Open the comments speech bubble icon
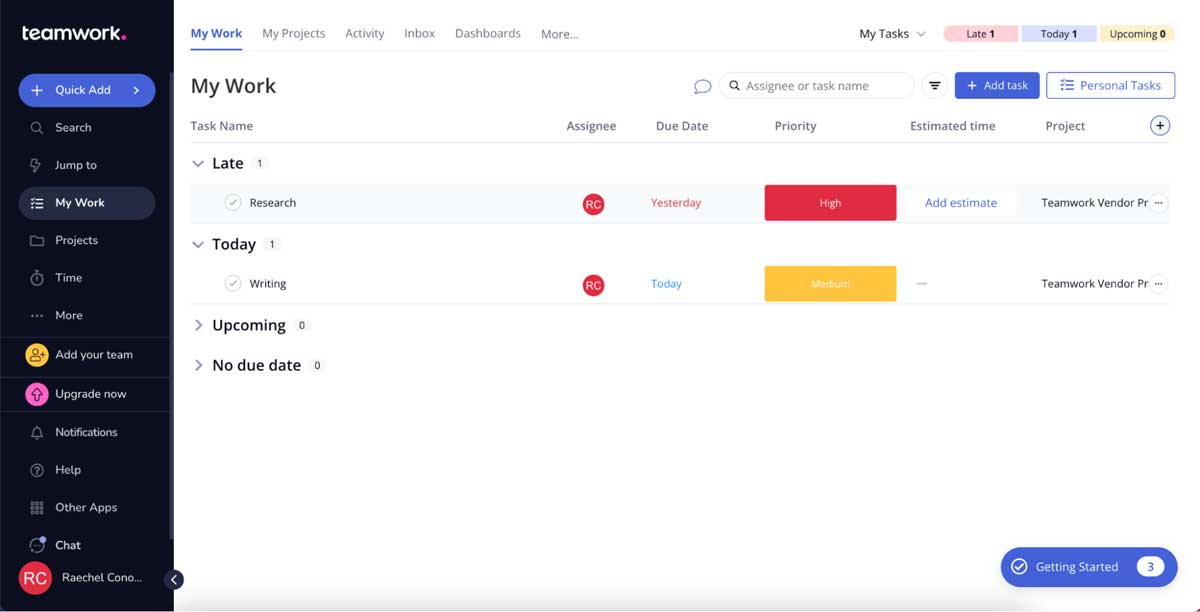This screenshot has width=1200, height=612. tap(703, 86)
